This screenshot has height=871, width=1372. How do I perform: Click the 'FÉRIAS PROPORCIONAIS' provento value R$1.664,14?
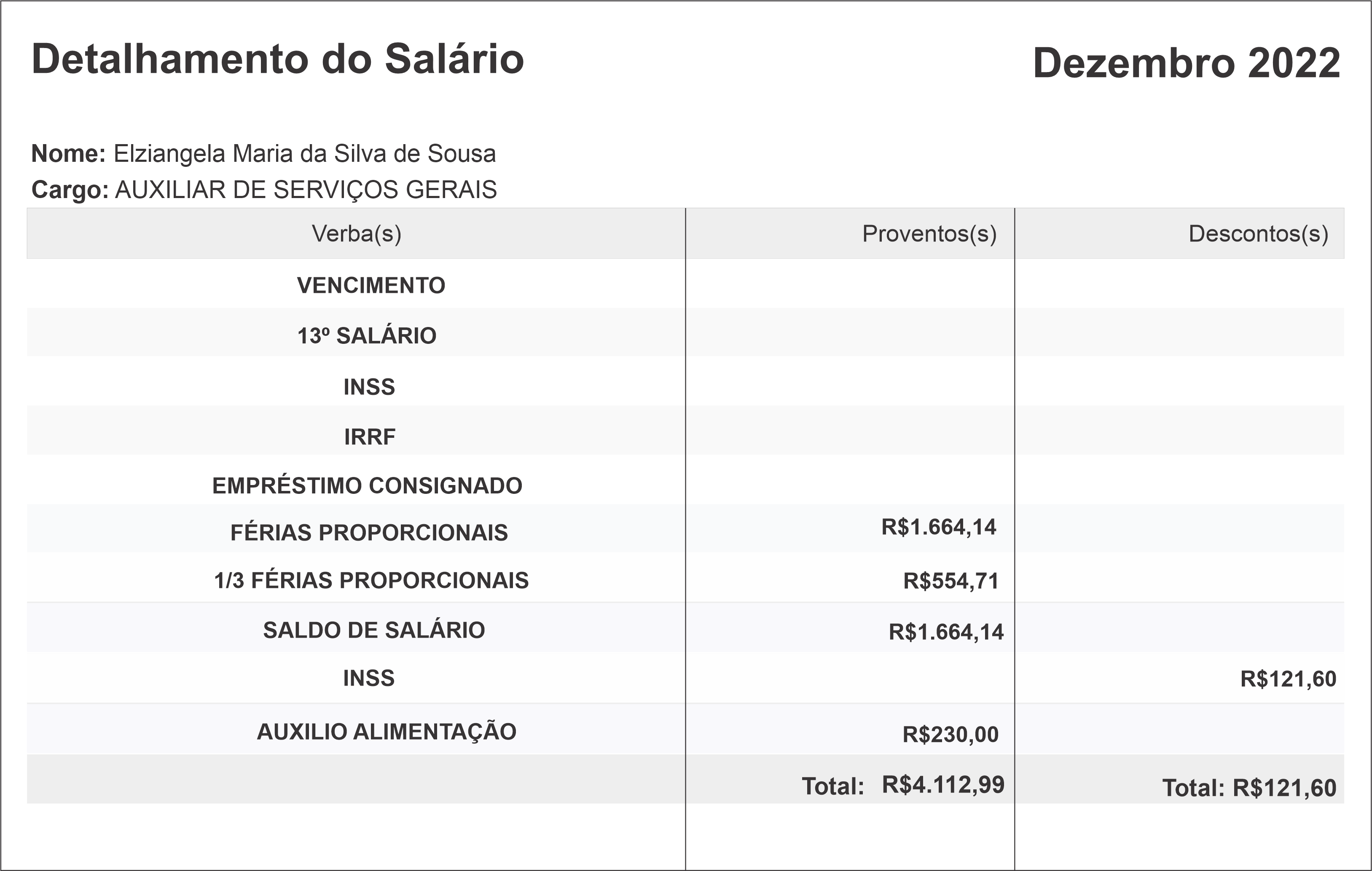(938, 528)
